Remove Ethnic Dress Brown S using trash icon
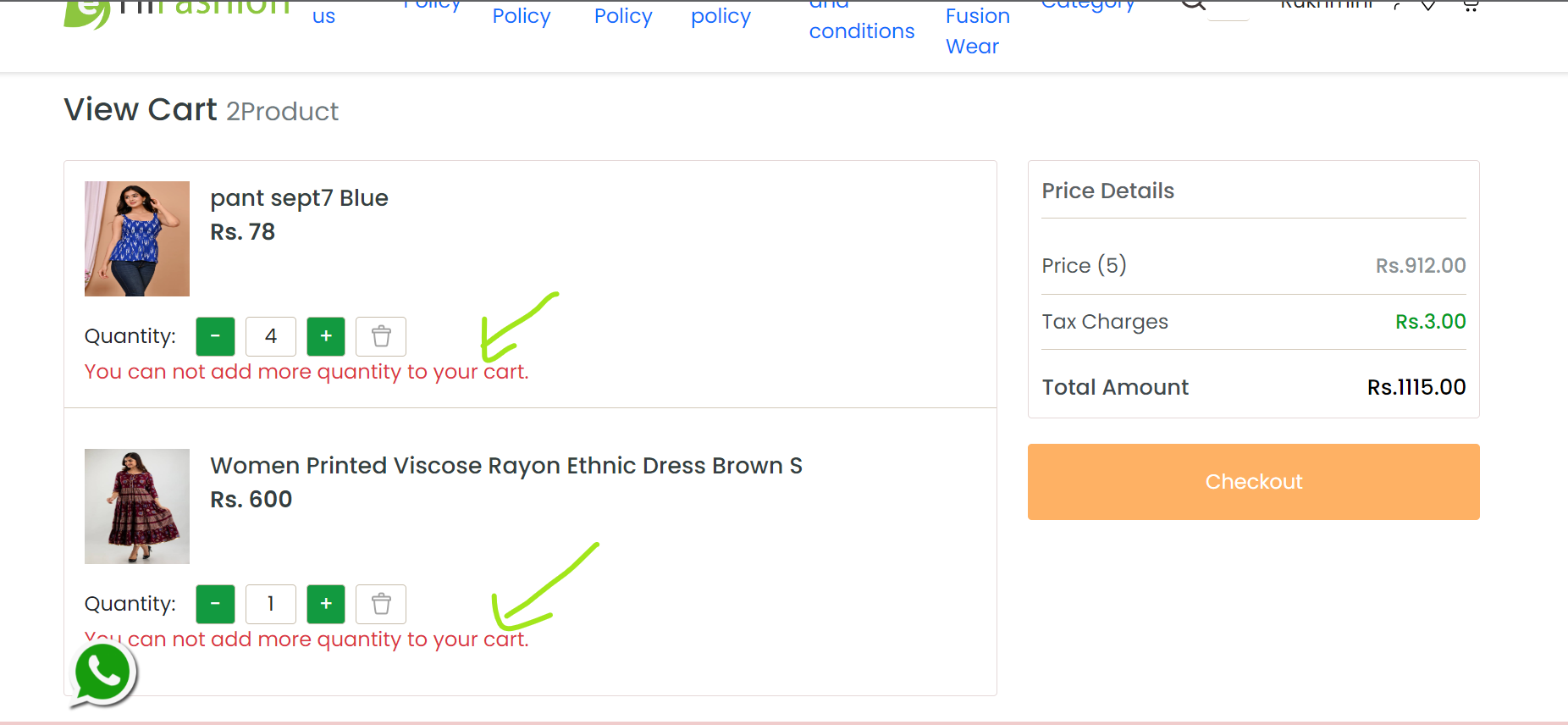This screenshot has width=1568, height=725. click(381, 604)
